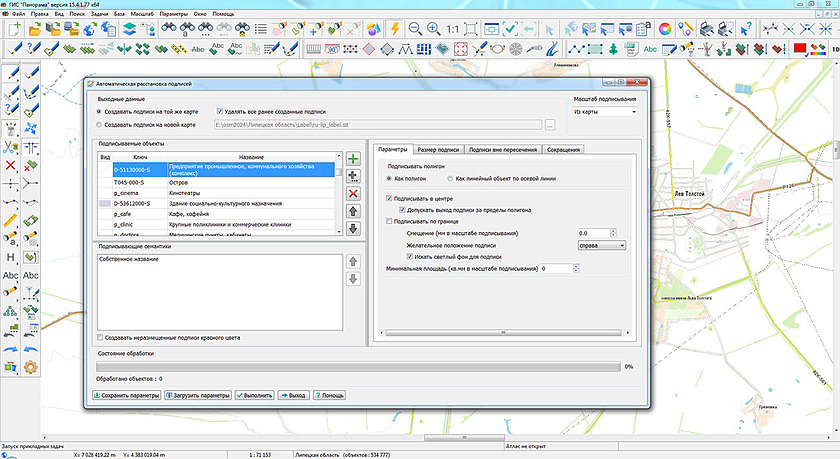The image size is (840, 459).
Task: Click the red color swatch in toolbar
Action: click(801, 48)
